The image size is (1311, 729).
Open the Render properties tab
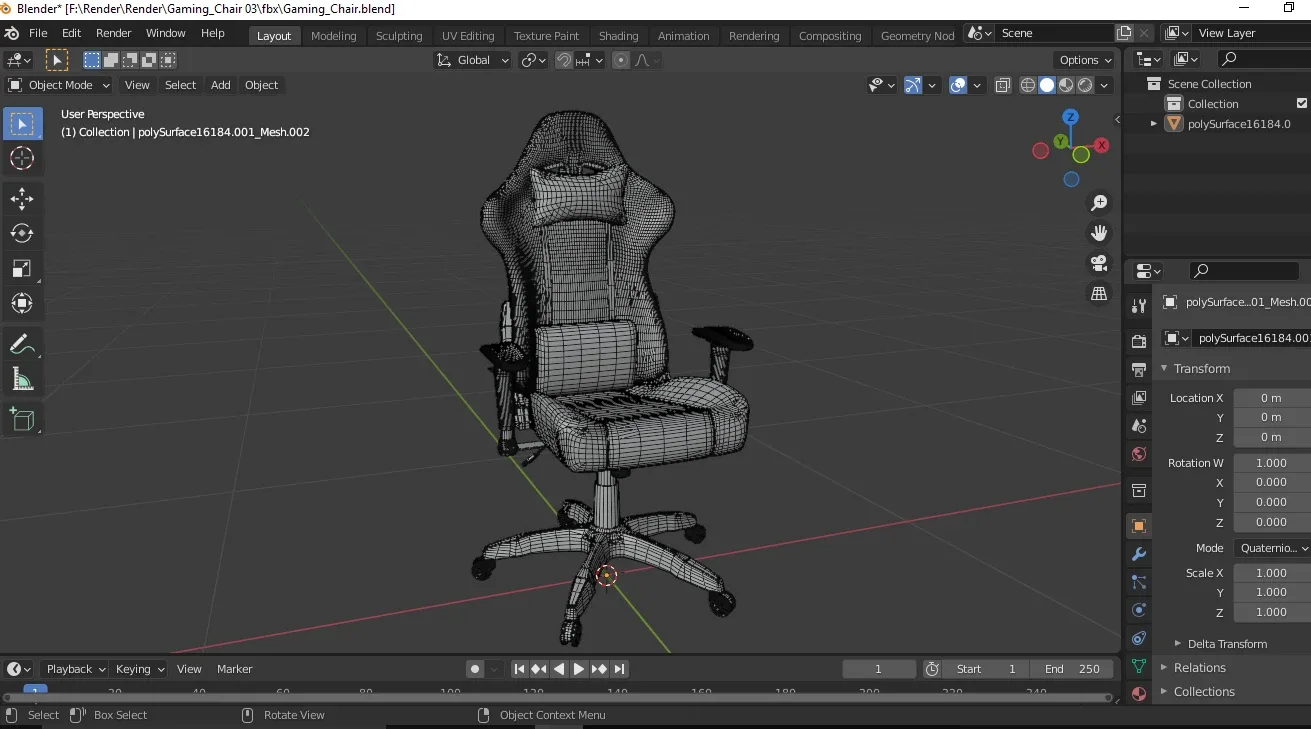click(x=1138, y=341)
